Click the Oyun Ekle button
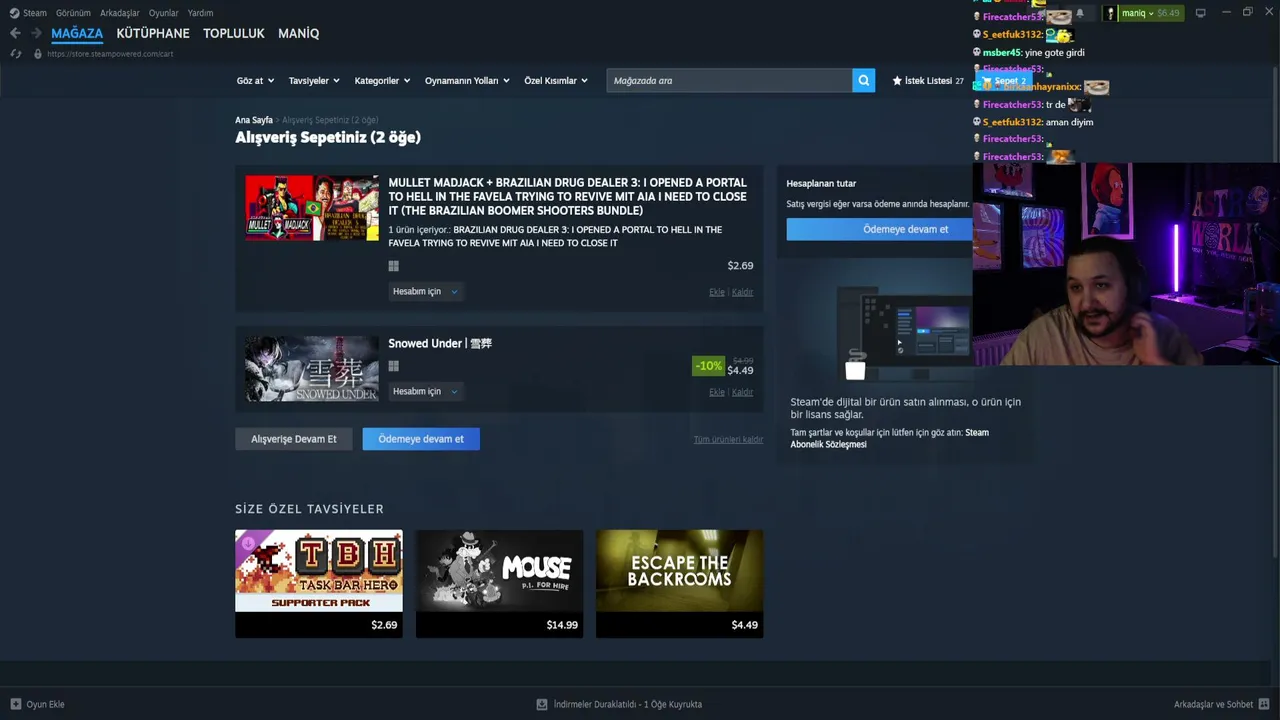Viewport: 1280px width, 720px height. coord(37,704)
